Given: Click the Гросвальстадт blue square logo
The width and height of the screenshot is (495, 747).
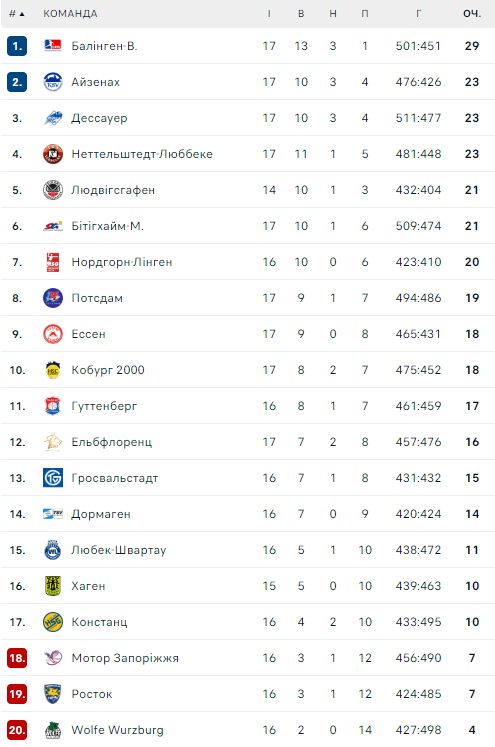Looking at the screenshot, I should [x=52, y=478].
